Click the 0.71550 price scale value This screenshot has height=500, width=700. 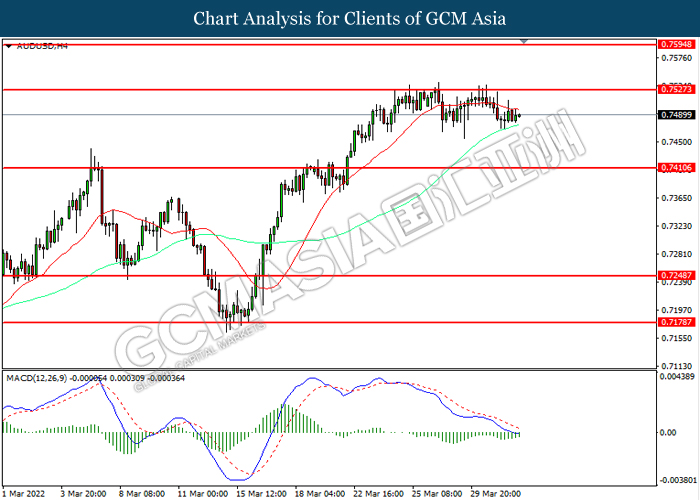tap(676, 338)
